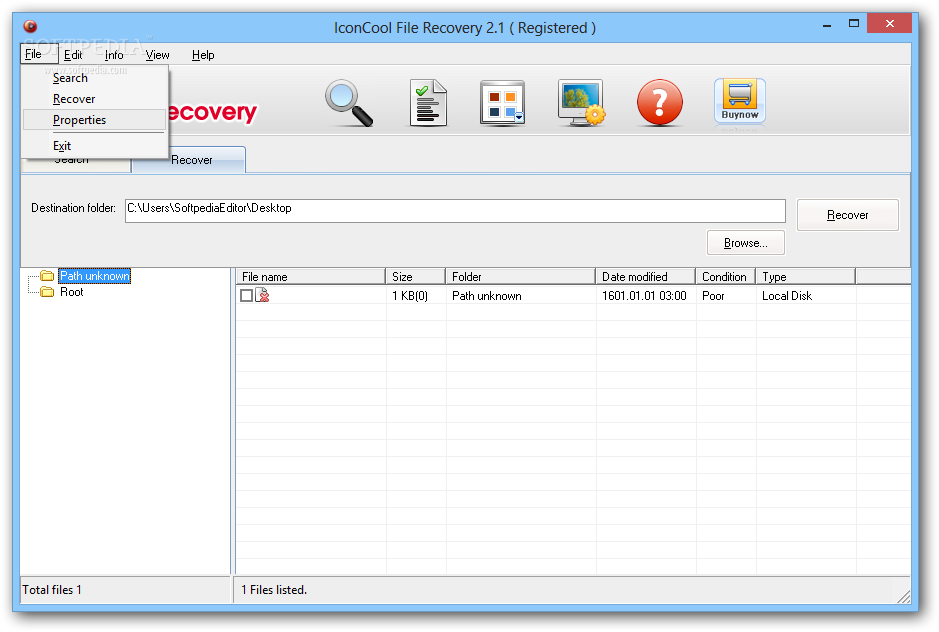Click the Browse... button
The height and width of the screenshot is (632, 939).
[x=746, y=243]
